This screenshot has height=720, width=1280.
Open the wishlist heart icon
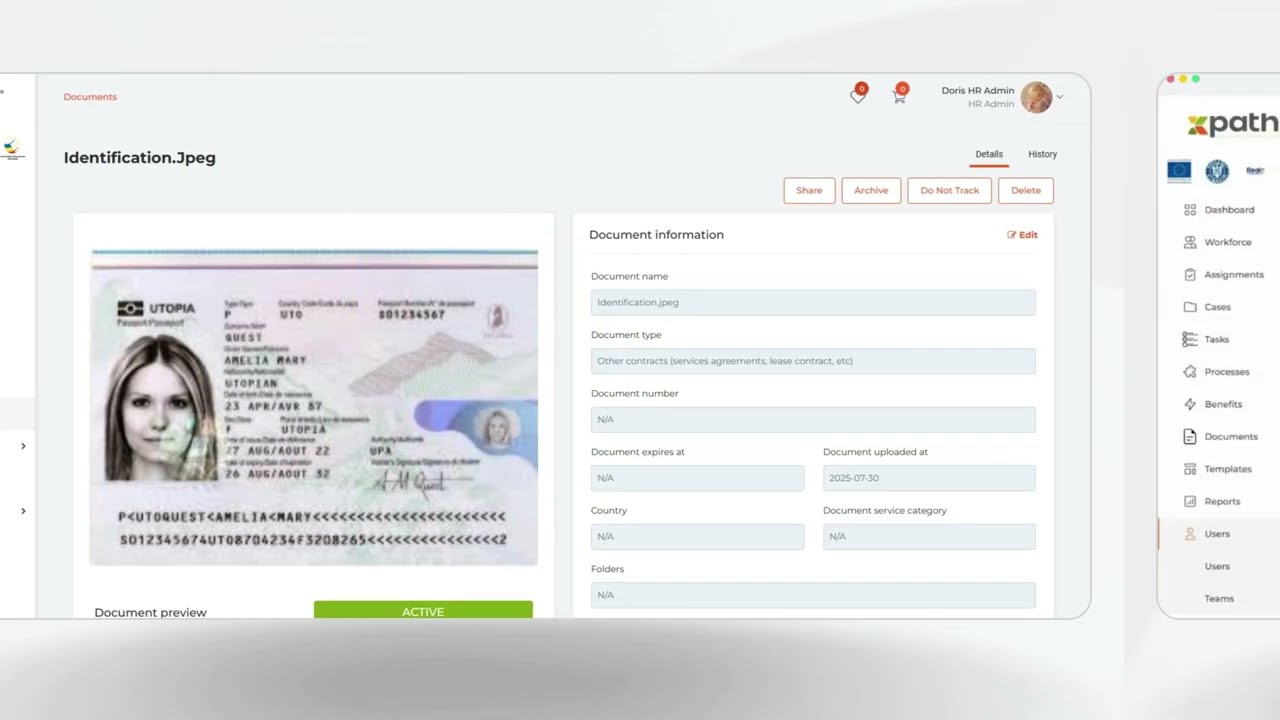[857, 97]
